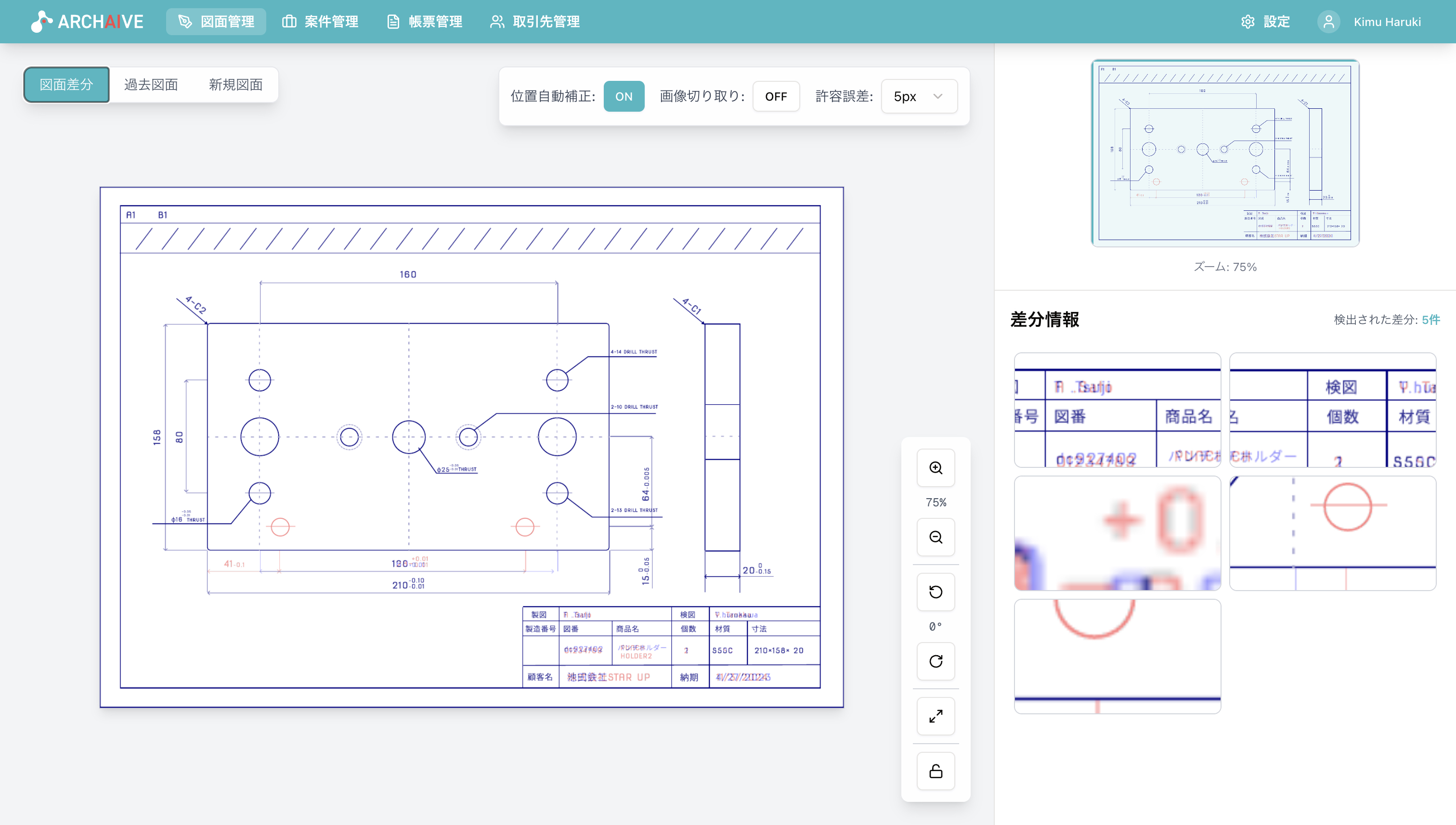Click the ARCHAIVE logo

point(88,22)
